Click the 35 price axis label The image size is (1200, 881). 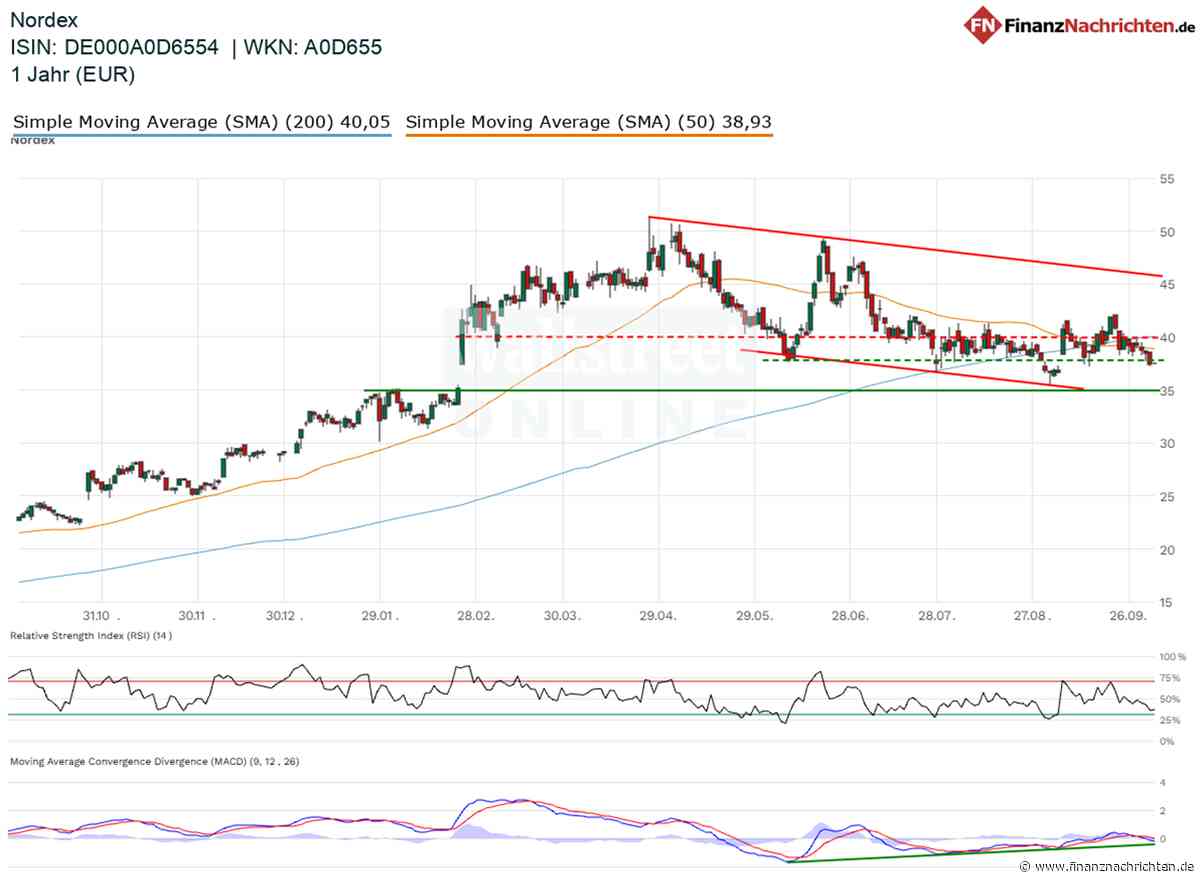pyautogui.click(x=1166, y=390)
